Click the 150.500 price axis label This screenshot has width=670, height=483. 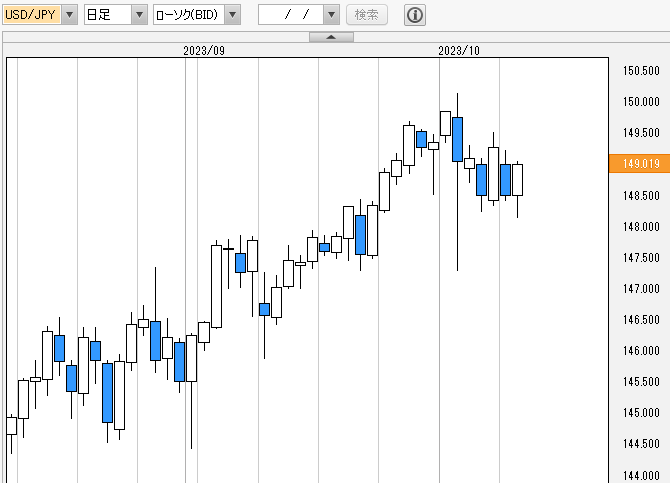pos(641,71)
